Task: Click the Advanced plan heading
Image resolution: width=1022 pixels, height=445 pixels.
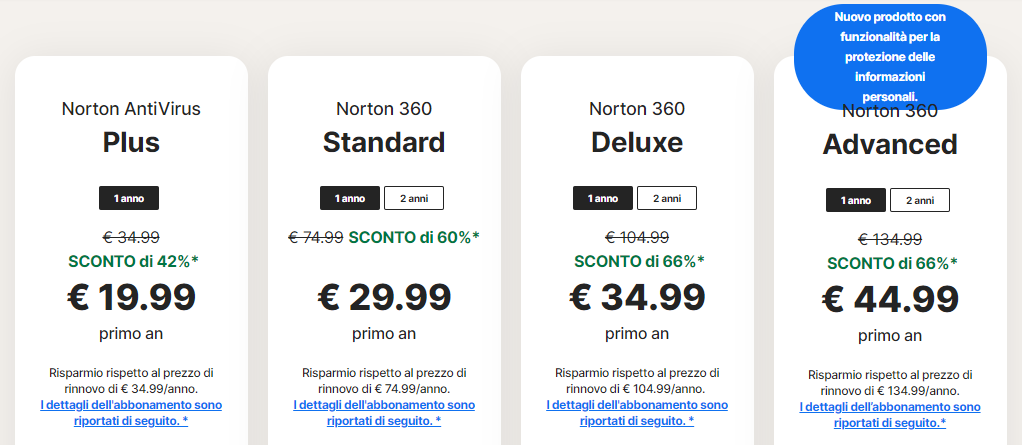Action: pyautogui.click(x=890, y=144)
